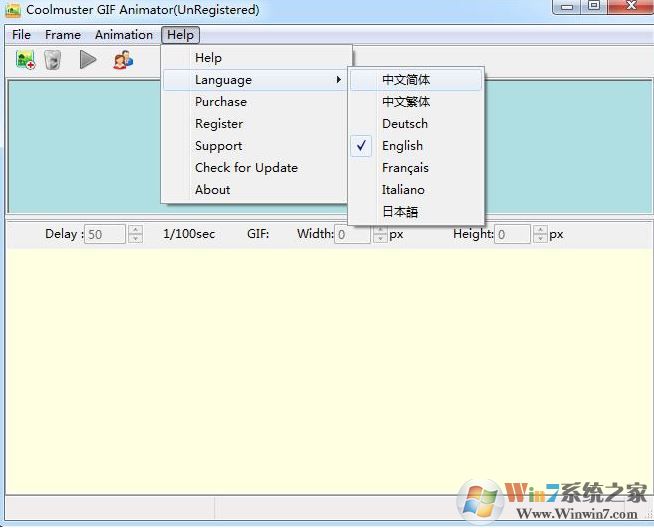This screenshot has width=654, height=528.
Task: Click the "Delay :" label
Action: pos(64,234)
